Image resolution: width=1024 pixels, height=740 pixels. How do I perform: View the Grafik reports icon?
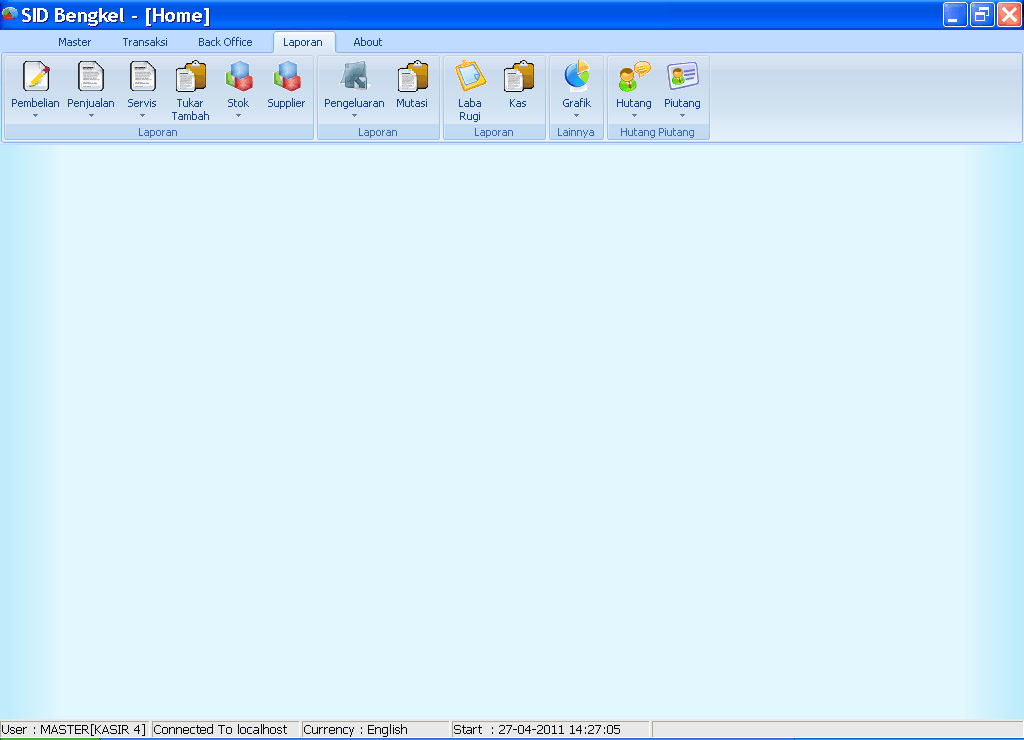(x=576, y=80)
